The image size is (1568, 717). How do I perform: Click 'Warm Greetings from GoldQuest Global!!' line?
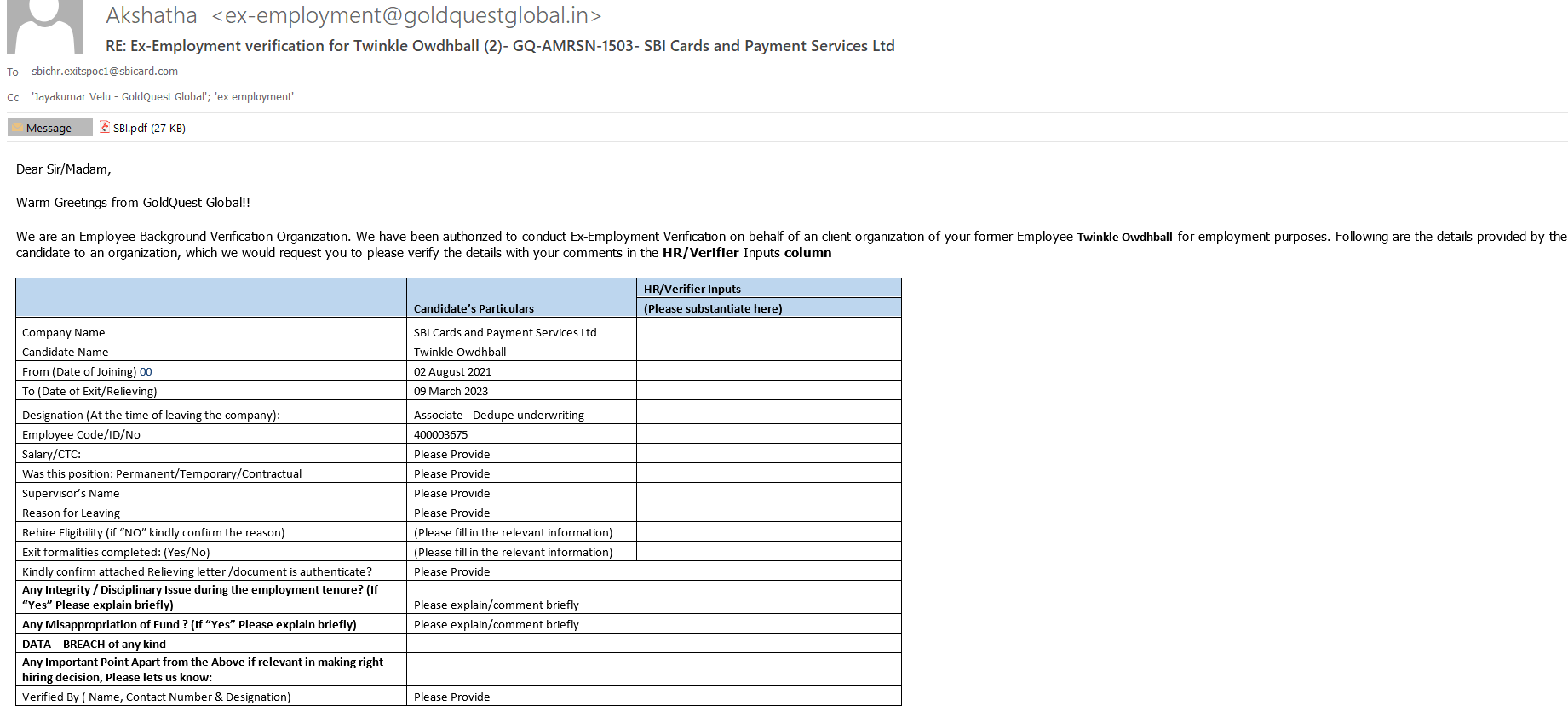133,203
